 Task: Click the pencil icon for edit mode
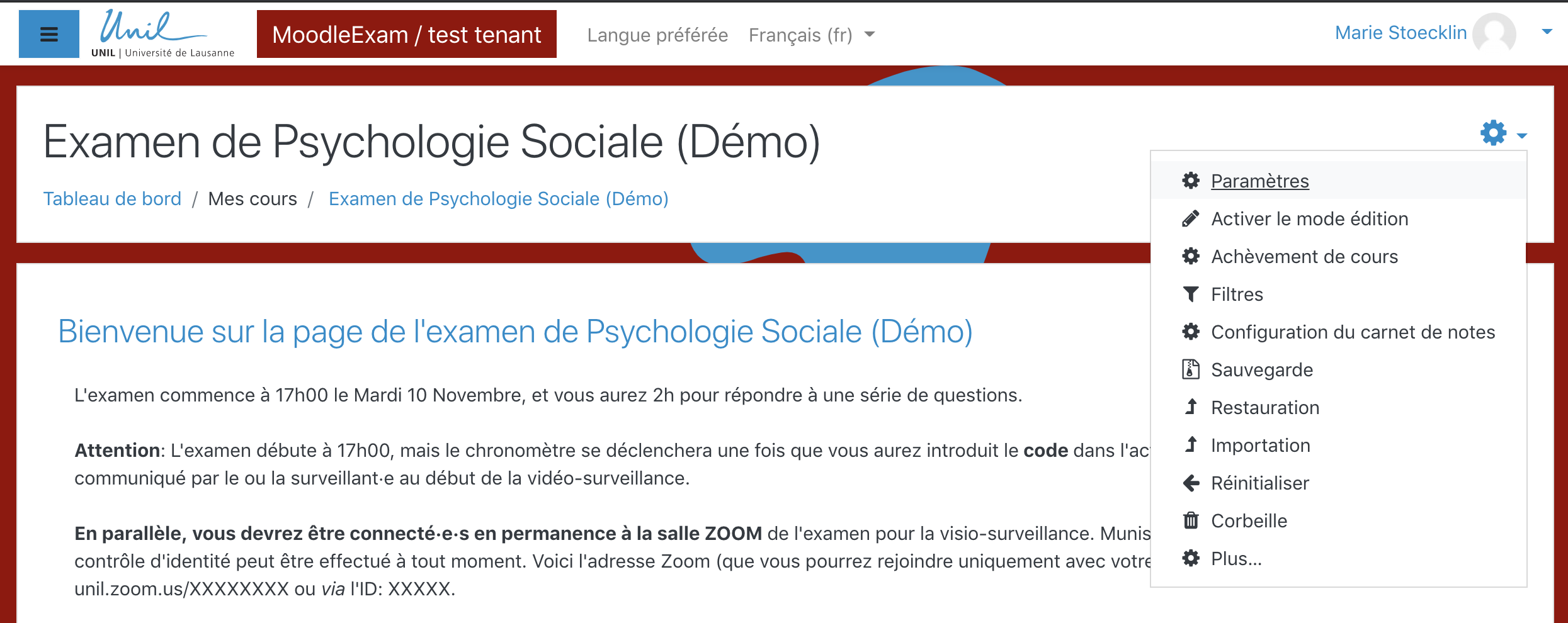pos(1190,218)
